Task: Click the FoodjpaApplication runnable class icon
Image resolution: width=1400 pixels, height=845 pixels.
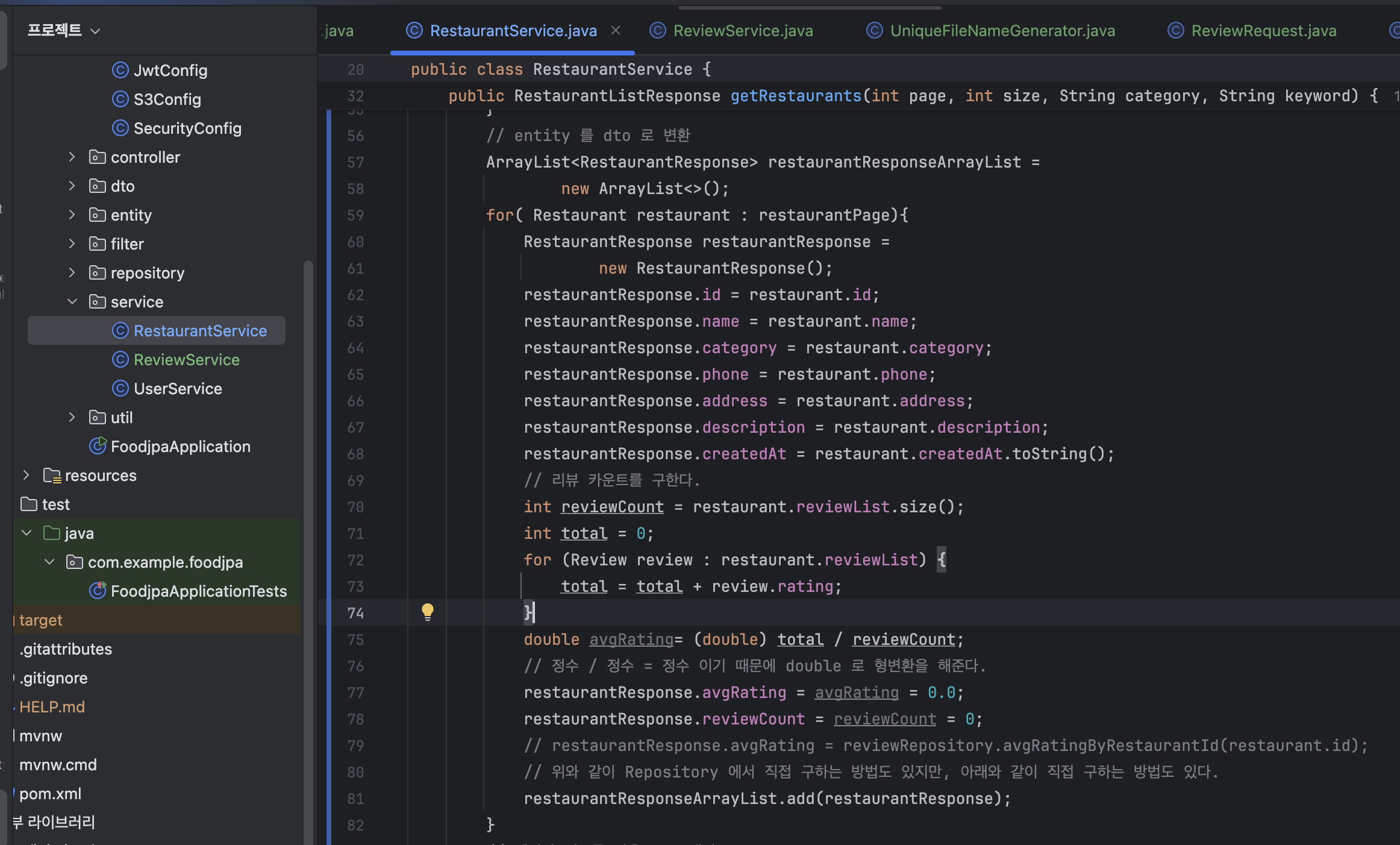Action: [98, 446]
